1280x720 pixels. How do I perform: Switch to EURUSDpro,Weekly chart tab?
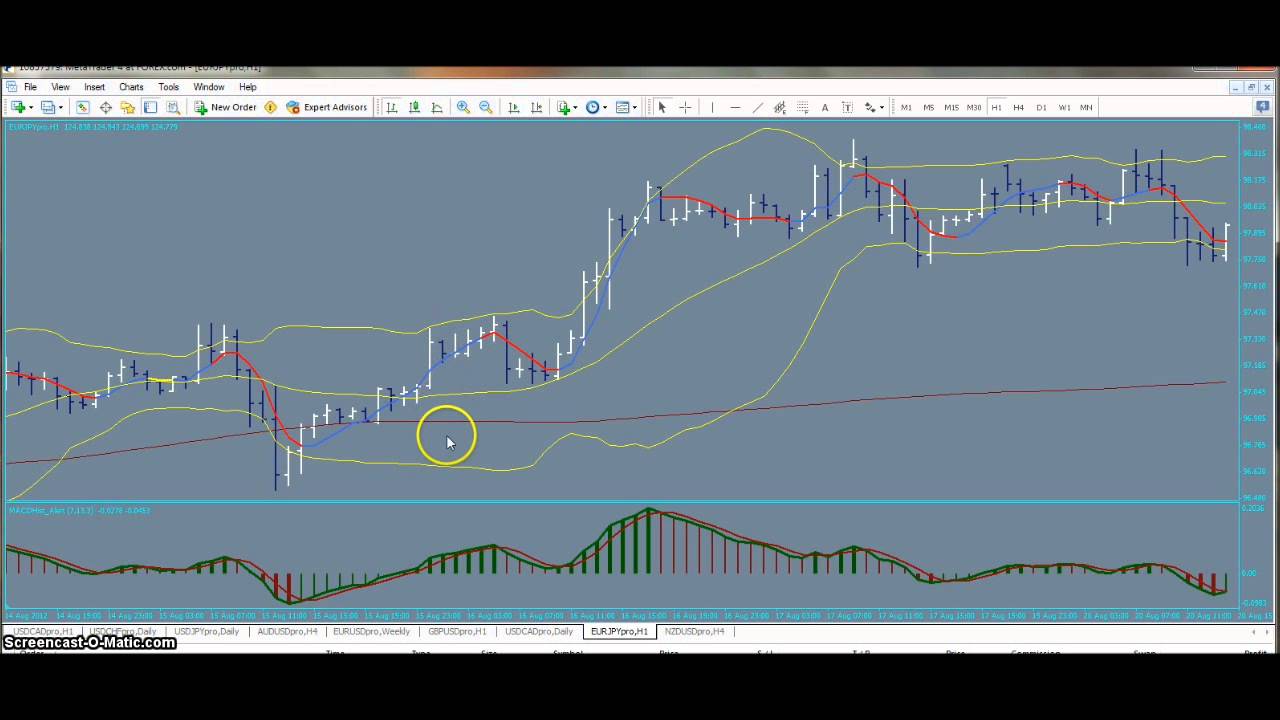coord(371,632)
